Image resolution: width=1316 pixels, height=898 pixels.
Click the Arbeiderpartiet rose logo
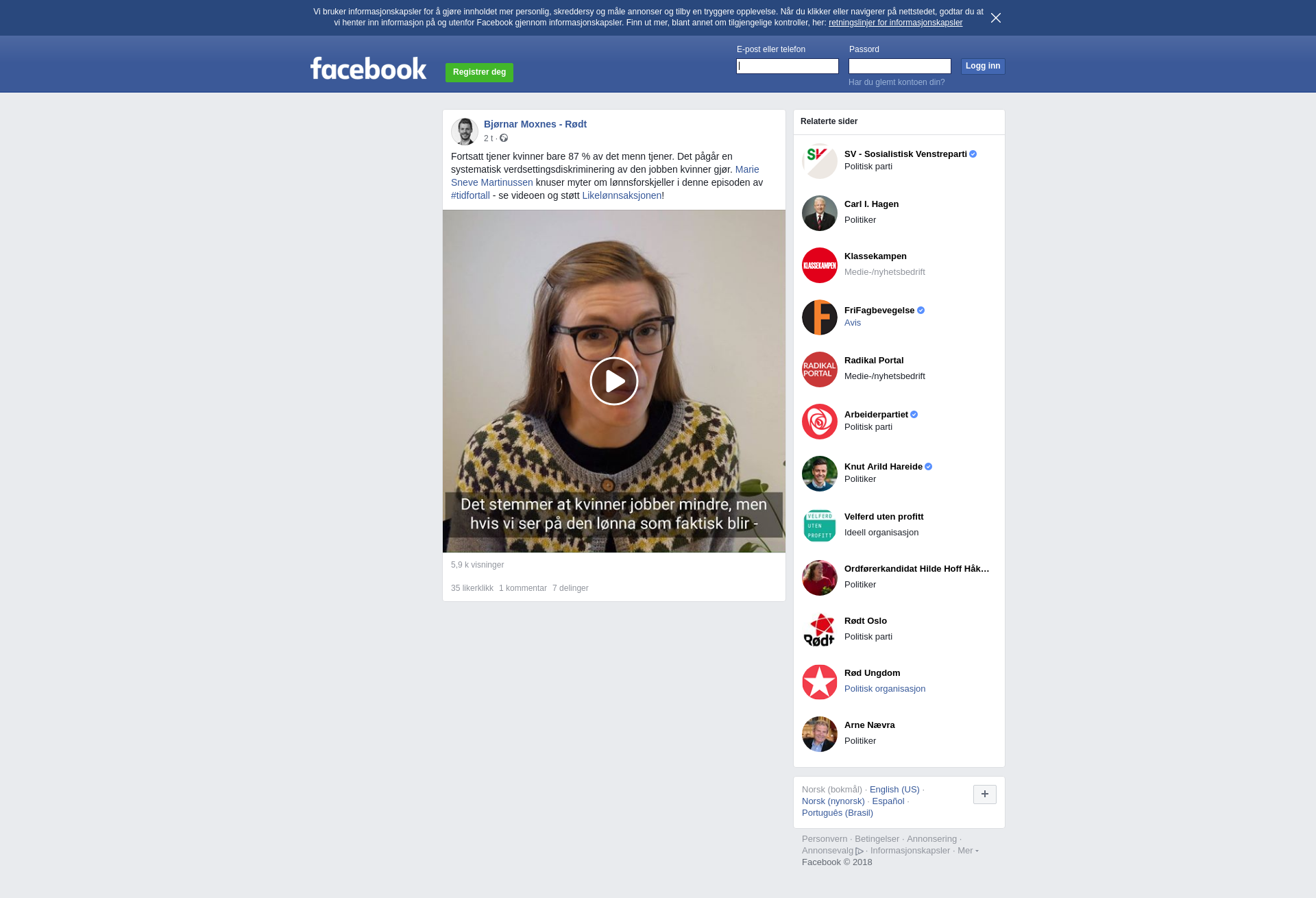point(819,422)
